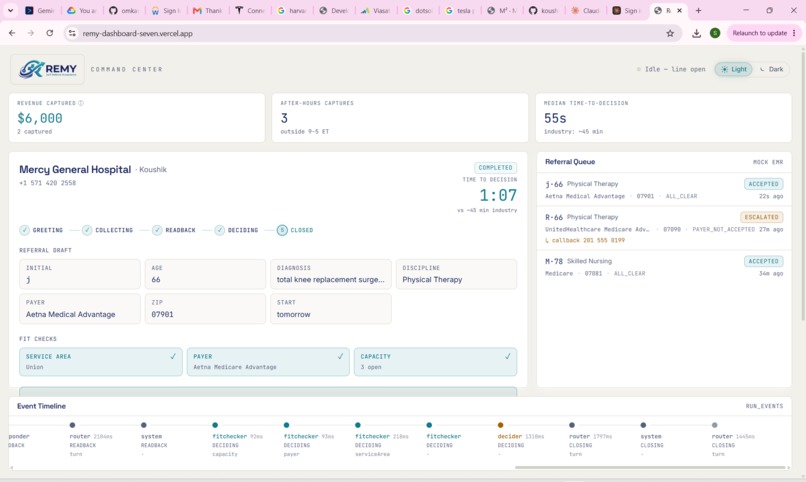Select the decider 1310ms timeline marker

click(500, 425)
